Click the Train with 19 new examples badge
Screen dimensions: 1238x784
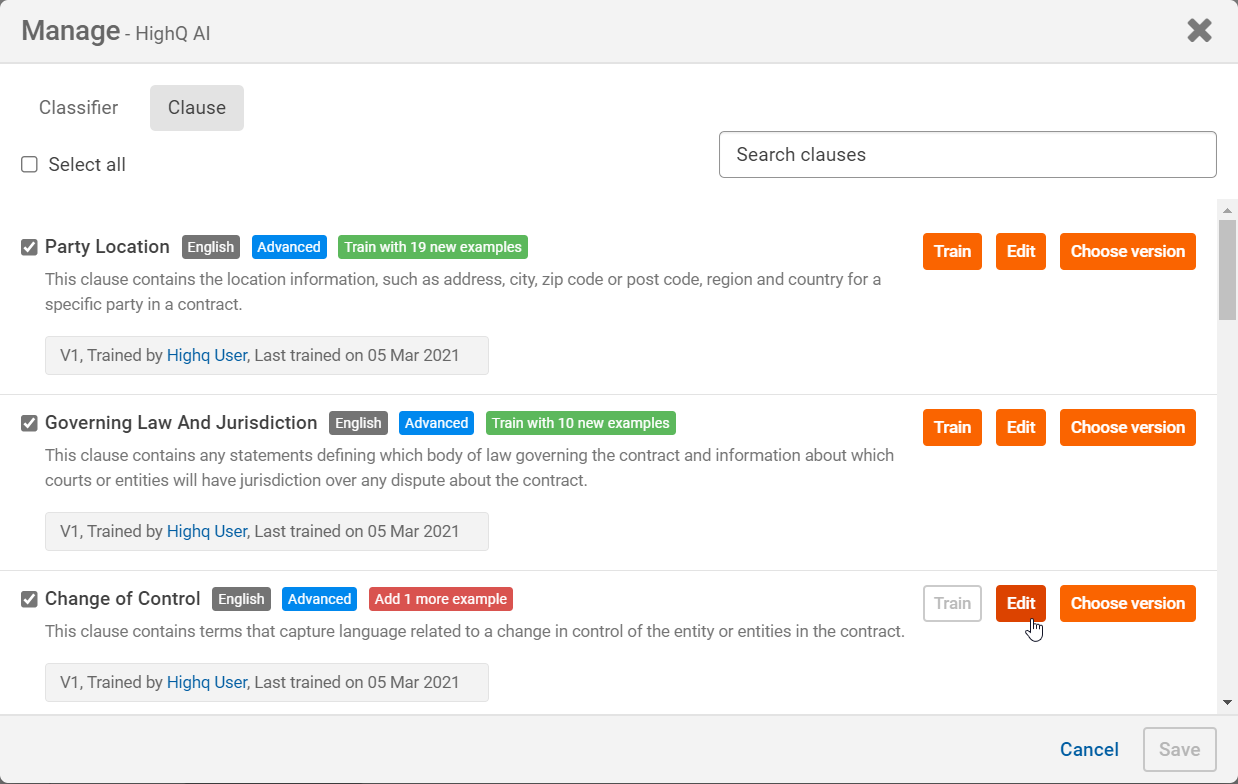coord(432,247)
